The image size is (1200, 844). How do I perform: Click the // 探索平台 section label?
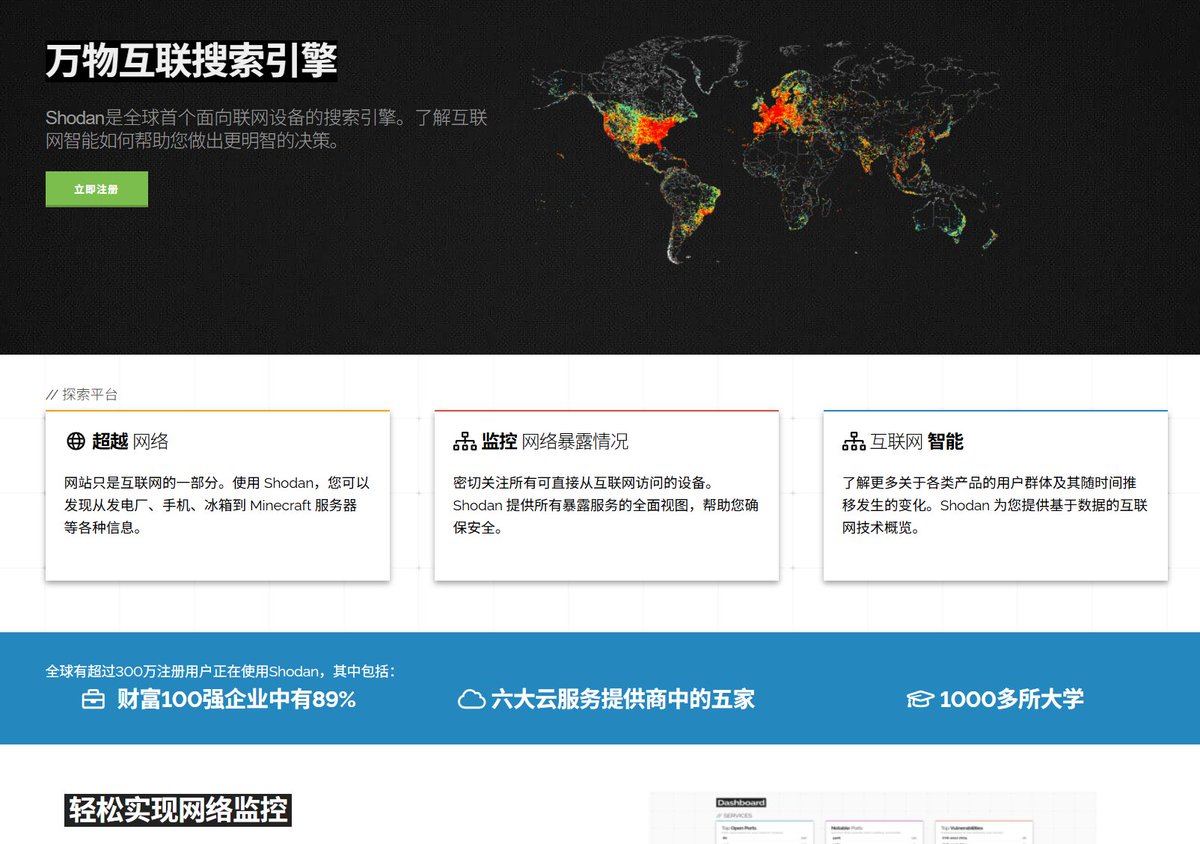click(82, 394)
